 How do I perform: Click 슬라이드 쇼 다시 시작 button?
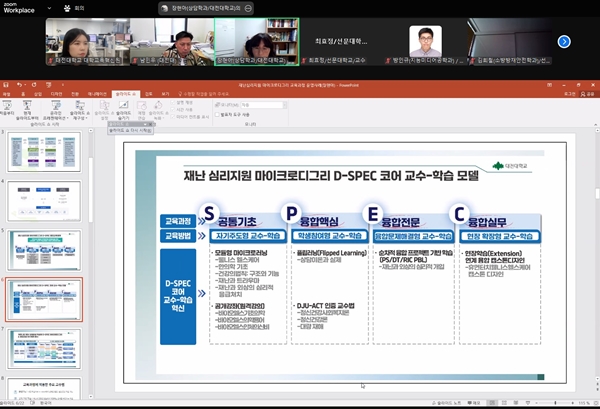[130, 130]
